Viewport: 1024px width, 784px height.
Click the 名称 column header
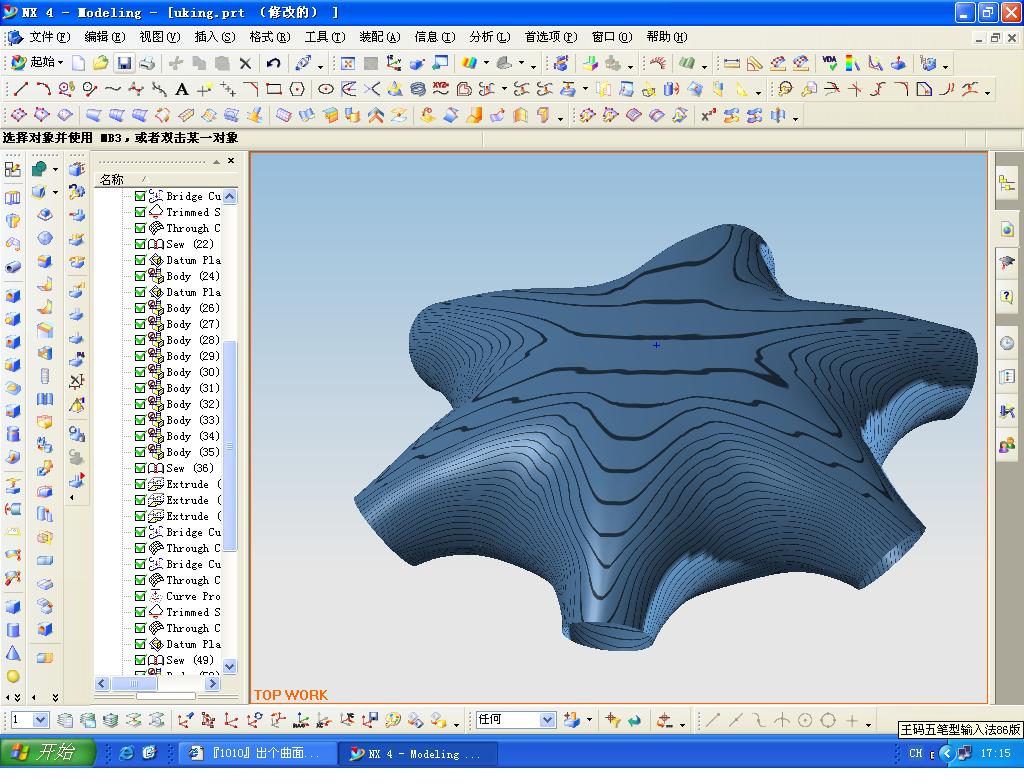tap(112, 179)
